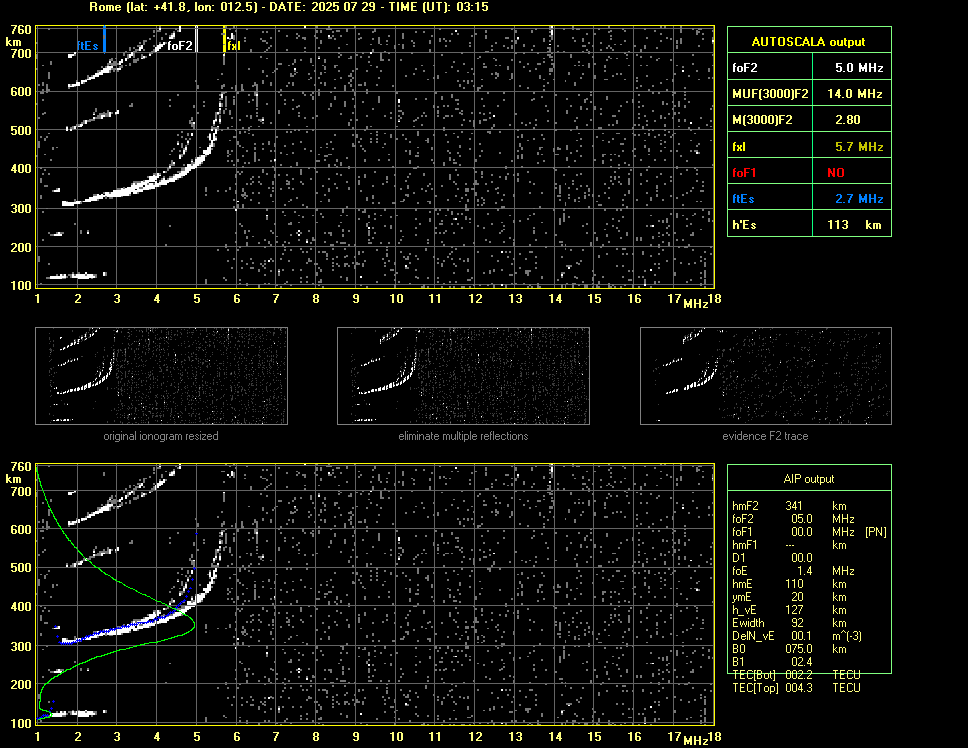
Task: Select the '14.0 MHz' MUF value
Action: click(x=855, y=94)
